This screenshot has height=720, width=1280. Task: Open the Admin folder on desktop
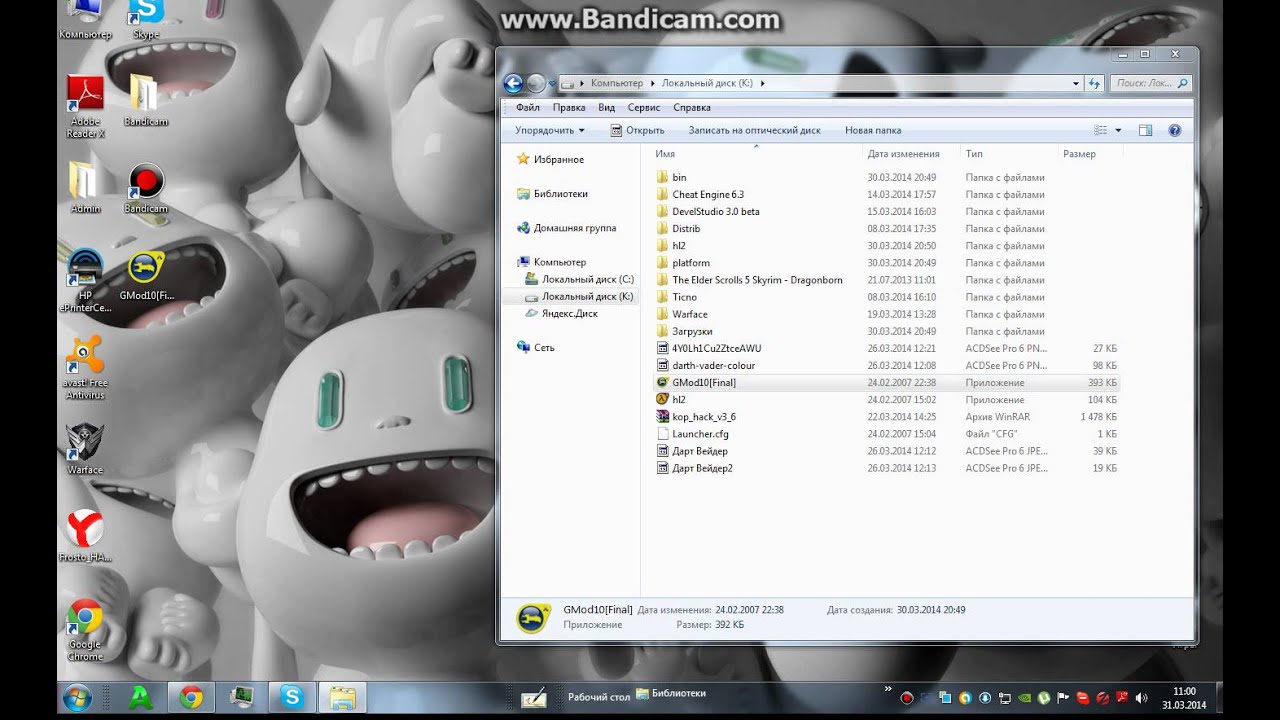coord(86,187)
